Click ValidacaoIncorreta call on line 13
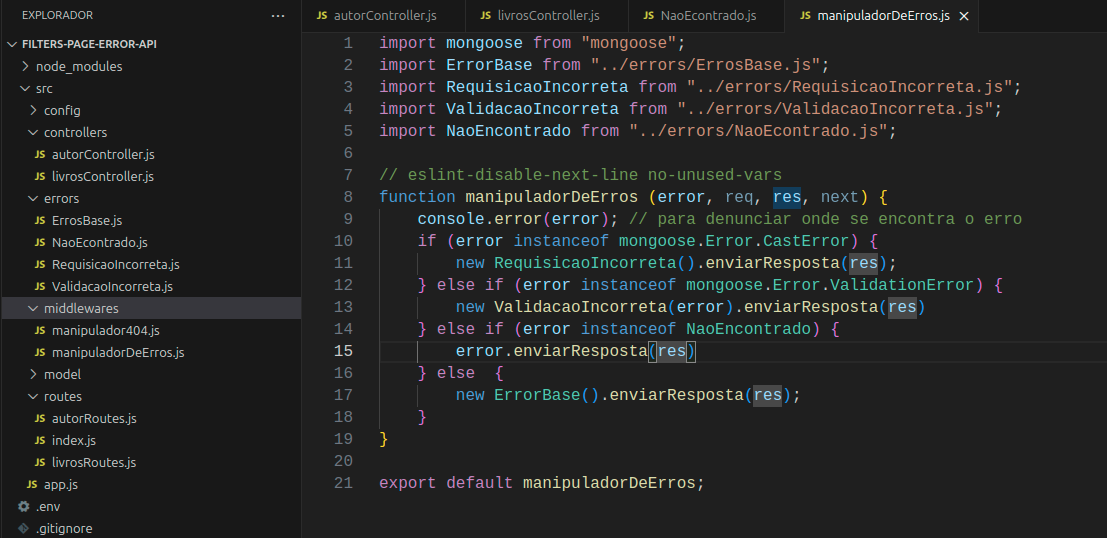The height and width of the screenshot is (538, 1107). [580, 307]
